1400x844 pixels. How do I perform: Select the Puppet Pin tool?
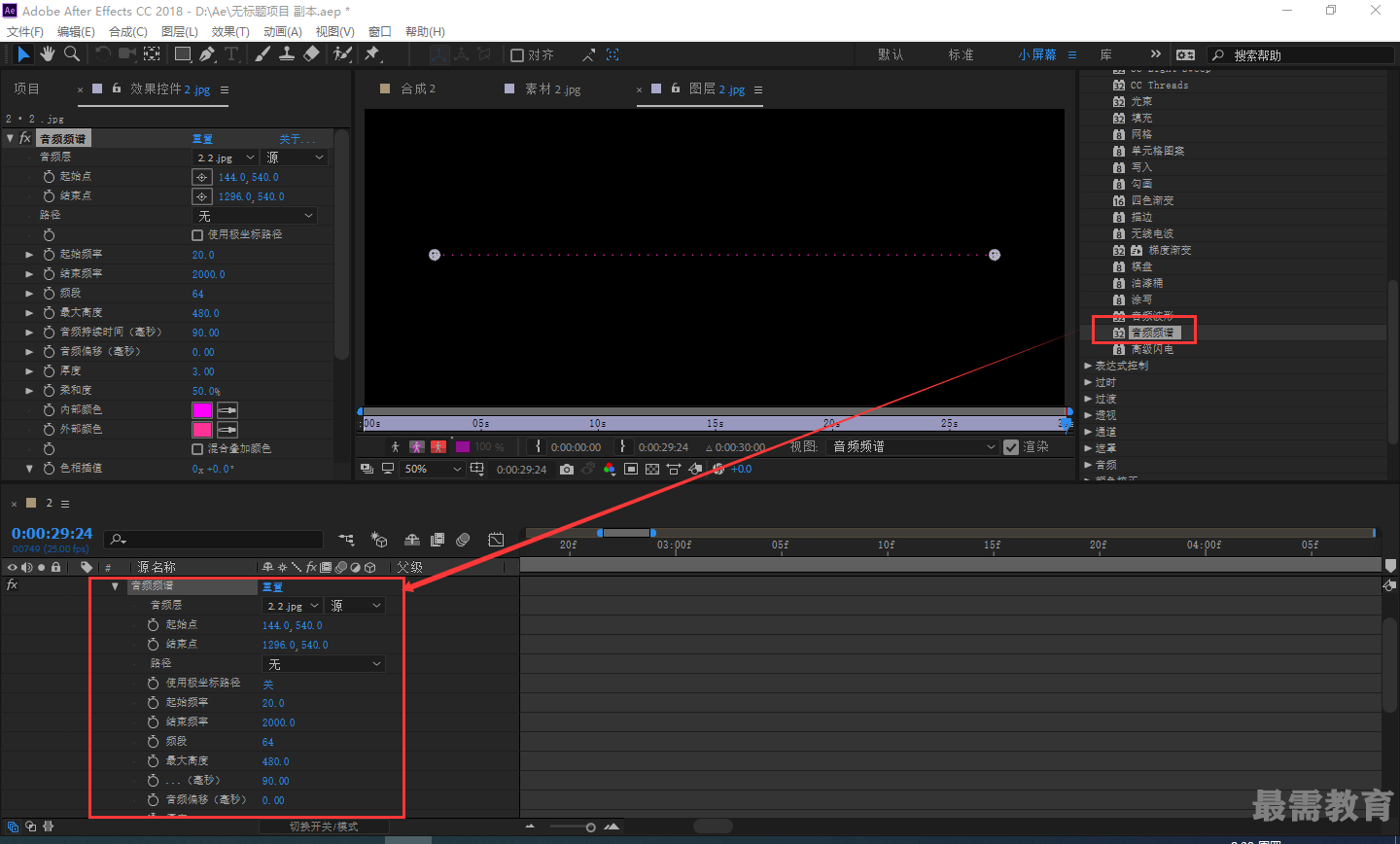click(372, 54)
